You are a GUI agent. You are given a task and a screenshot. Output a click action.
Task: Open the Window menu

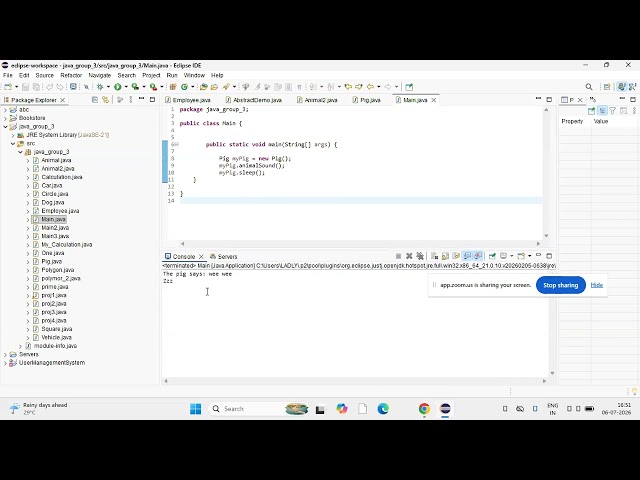194,75
